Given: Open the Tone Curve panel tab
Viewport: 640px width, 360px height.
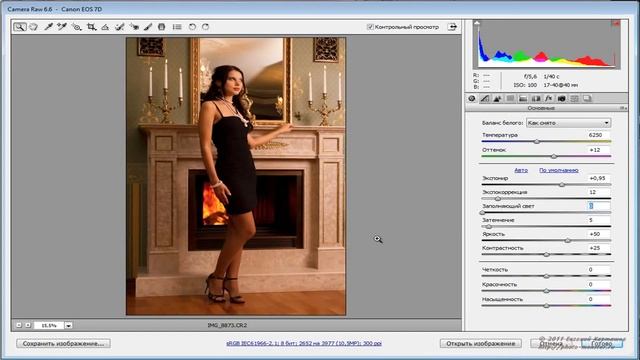Looking at the screenshot, I should [484, 98].
